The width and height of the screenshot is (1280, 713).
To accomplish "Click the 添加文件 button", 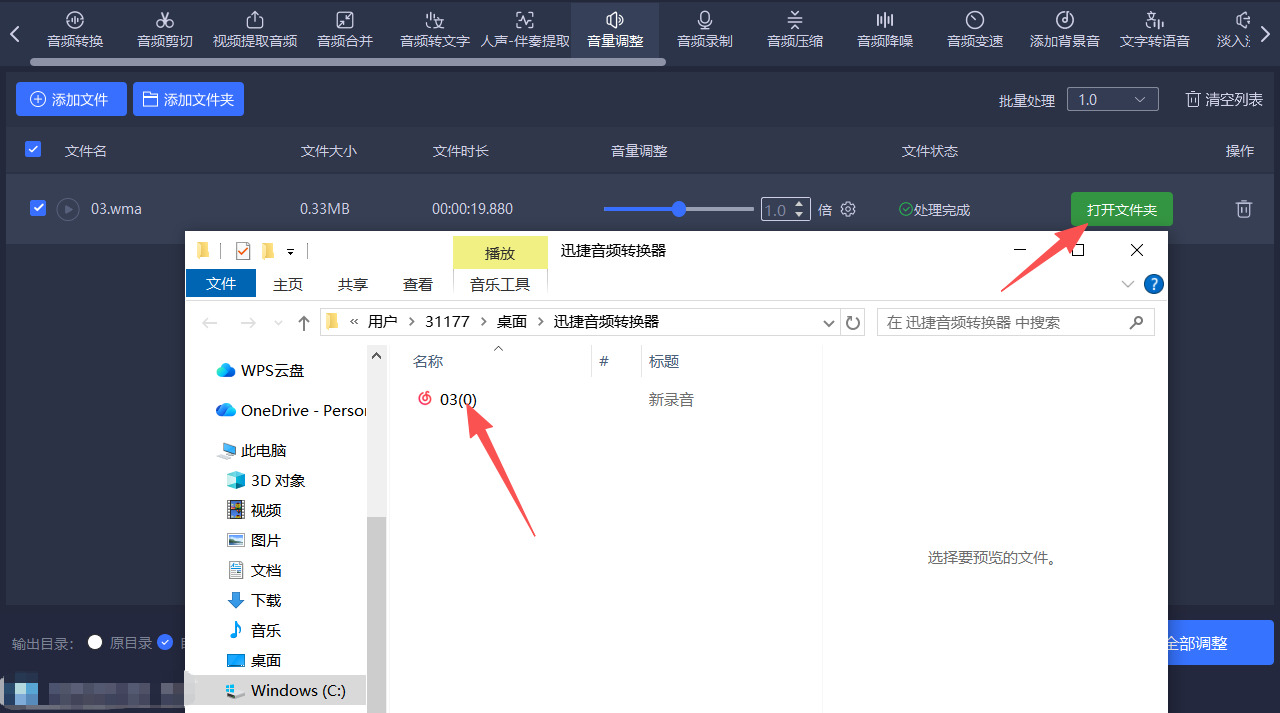I will 71,99.
